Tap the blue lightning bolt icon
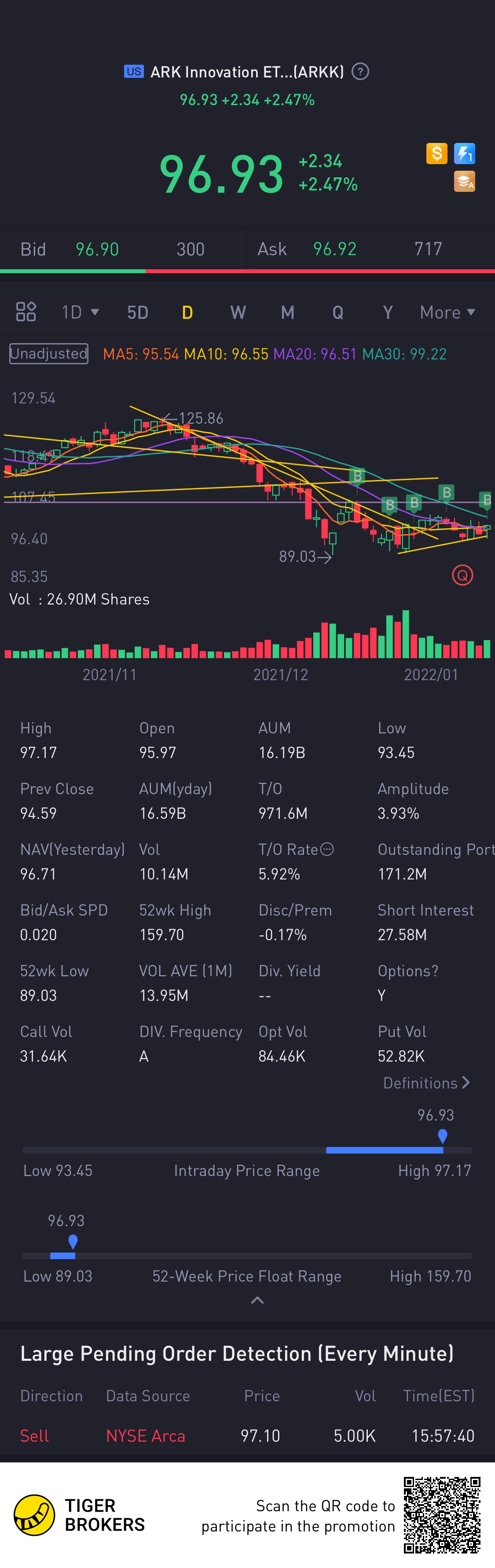This screenshot has width=495, height=1568. [x=465, y=154]
